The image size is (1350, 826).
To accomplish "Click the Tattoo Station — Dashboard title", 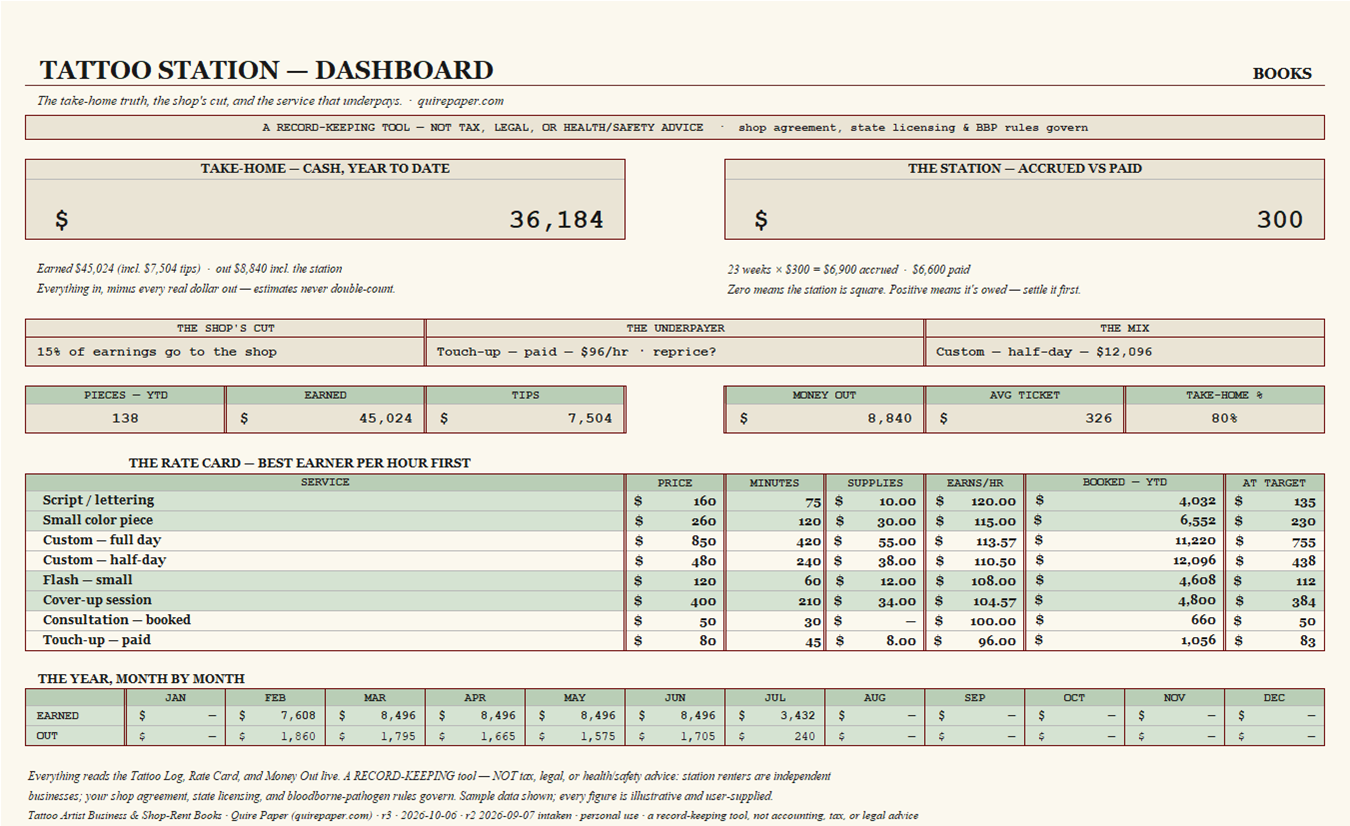I will (x=266, y=71).
